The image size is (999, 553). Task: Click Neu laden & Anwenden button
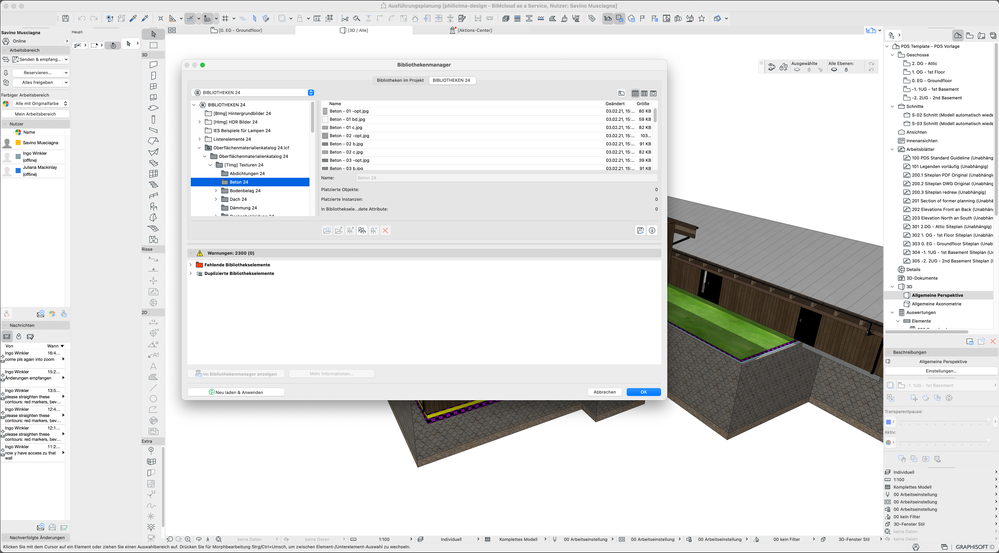[x=236, y=392]
